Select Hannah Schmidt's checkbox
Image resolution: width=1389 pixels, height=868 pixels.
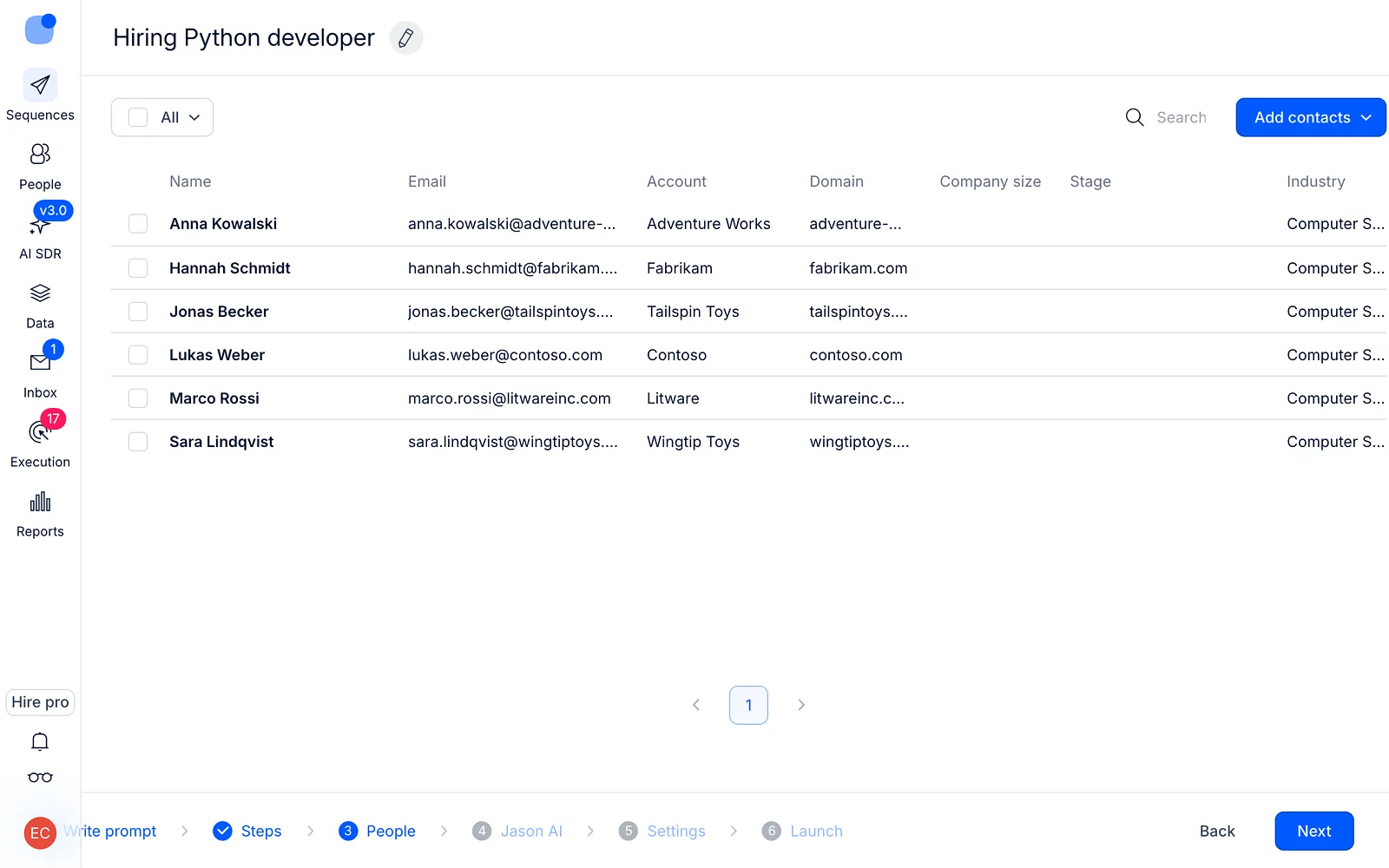tap(138, 268)
